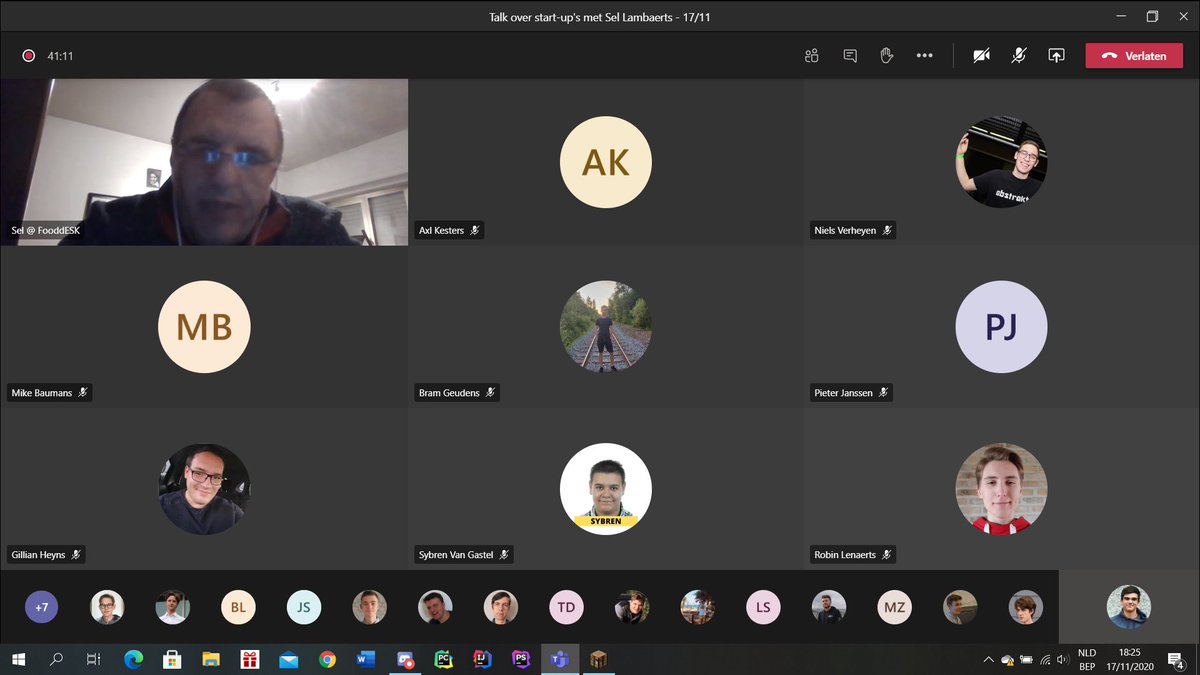Click Gillian Heyns' profile picture

pyautogui.click(x=205, y=490)
